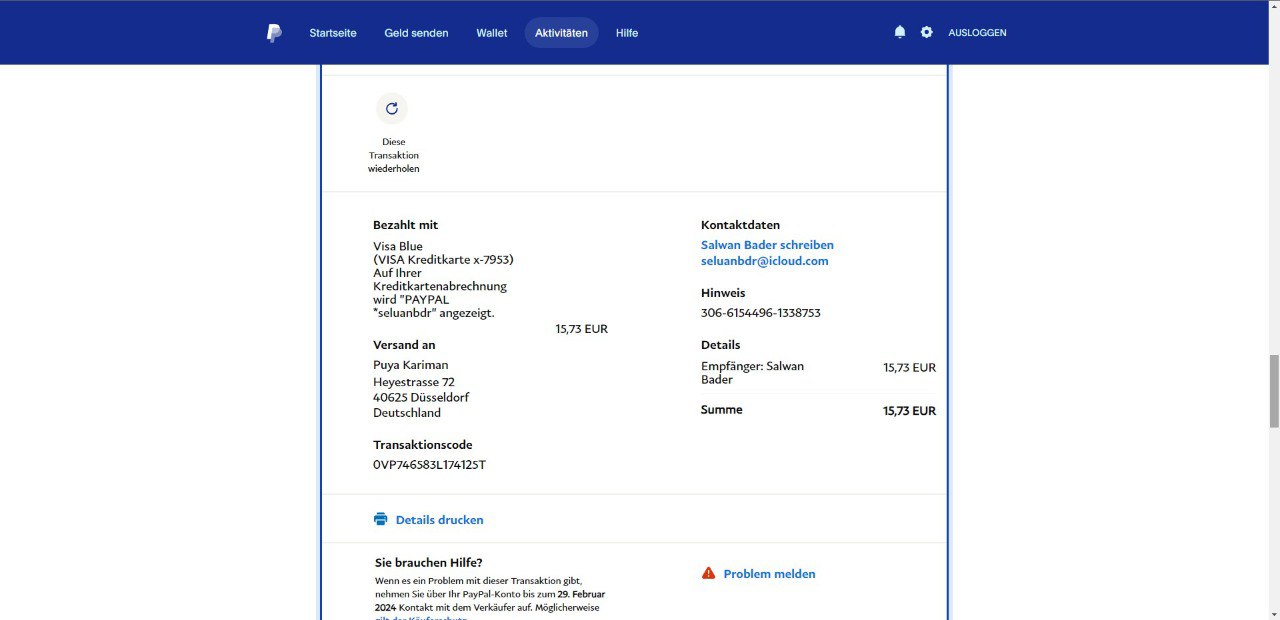The width and height of the screenshot is (1280, 620).
Task: Click 'Diese Transaktion wiederholen' label
Action: point(393,155)
